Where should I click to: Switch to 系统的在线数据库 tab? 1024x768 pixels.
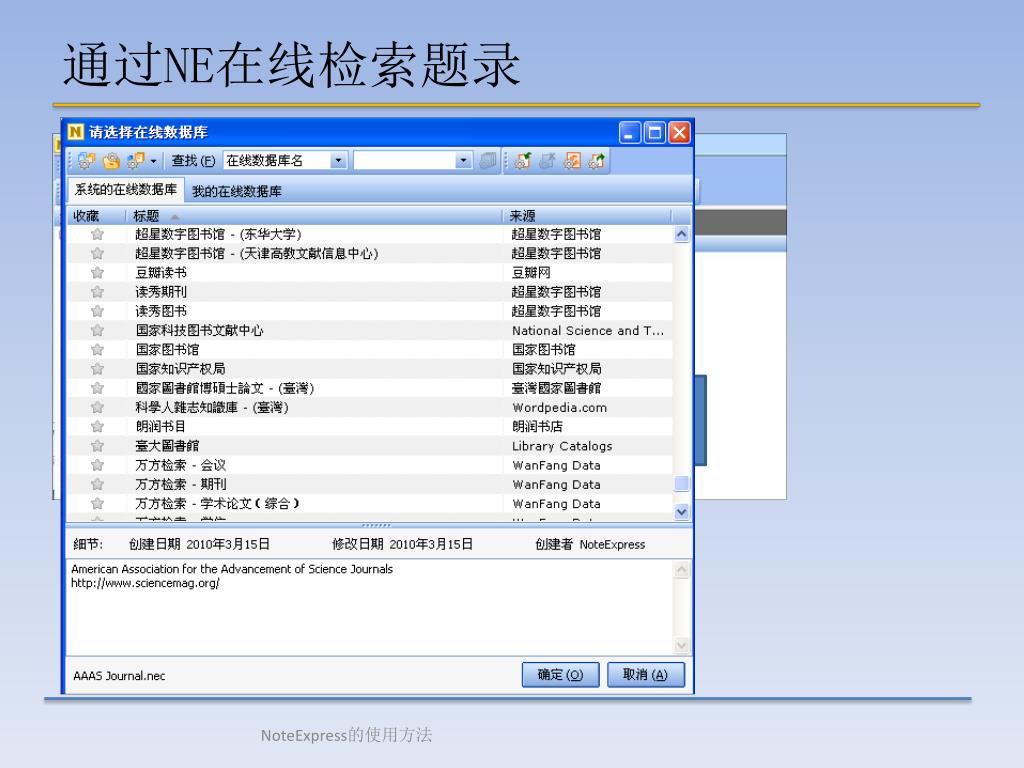click(125, 190)
